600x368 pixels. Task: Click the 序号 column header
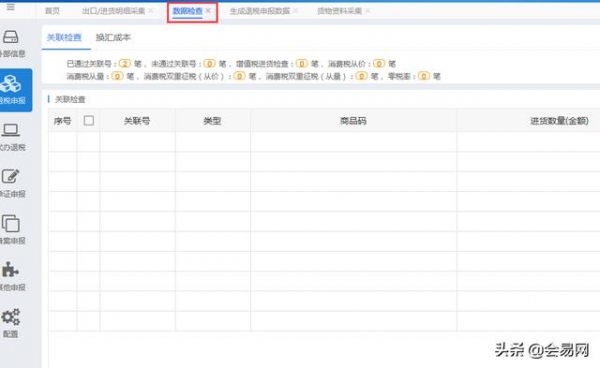point(62,121)
